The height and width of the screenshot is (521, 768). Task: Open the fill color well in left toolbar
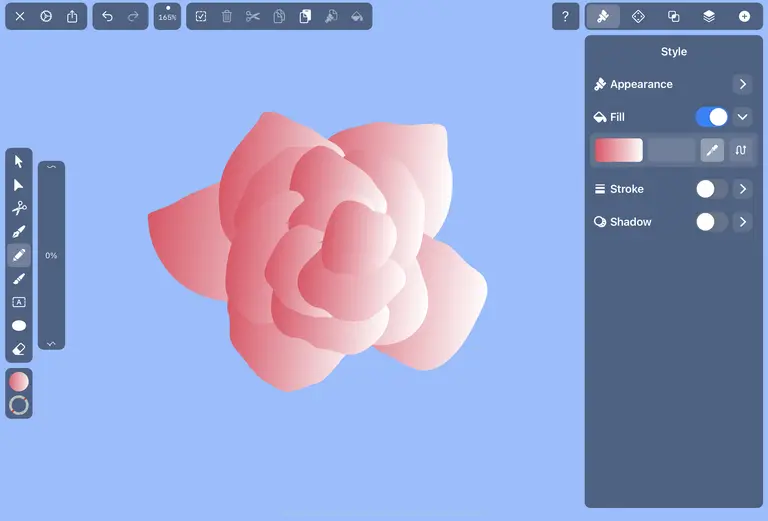click(x=19, y=381)
